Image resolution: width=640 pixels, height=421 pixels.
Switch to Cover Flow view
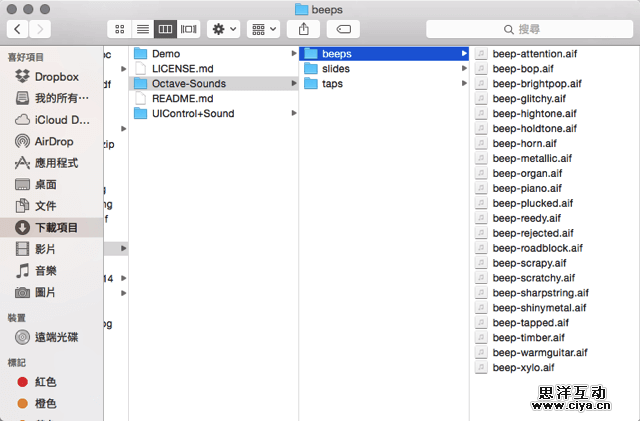point(188,29)
